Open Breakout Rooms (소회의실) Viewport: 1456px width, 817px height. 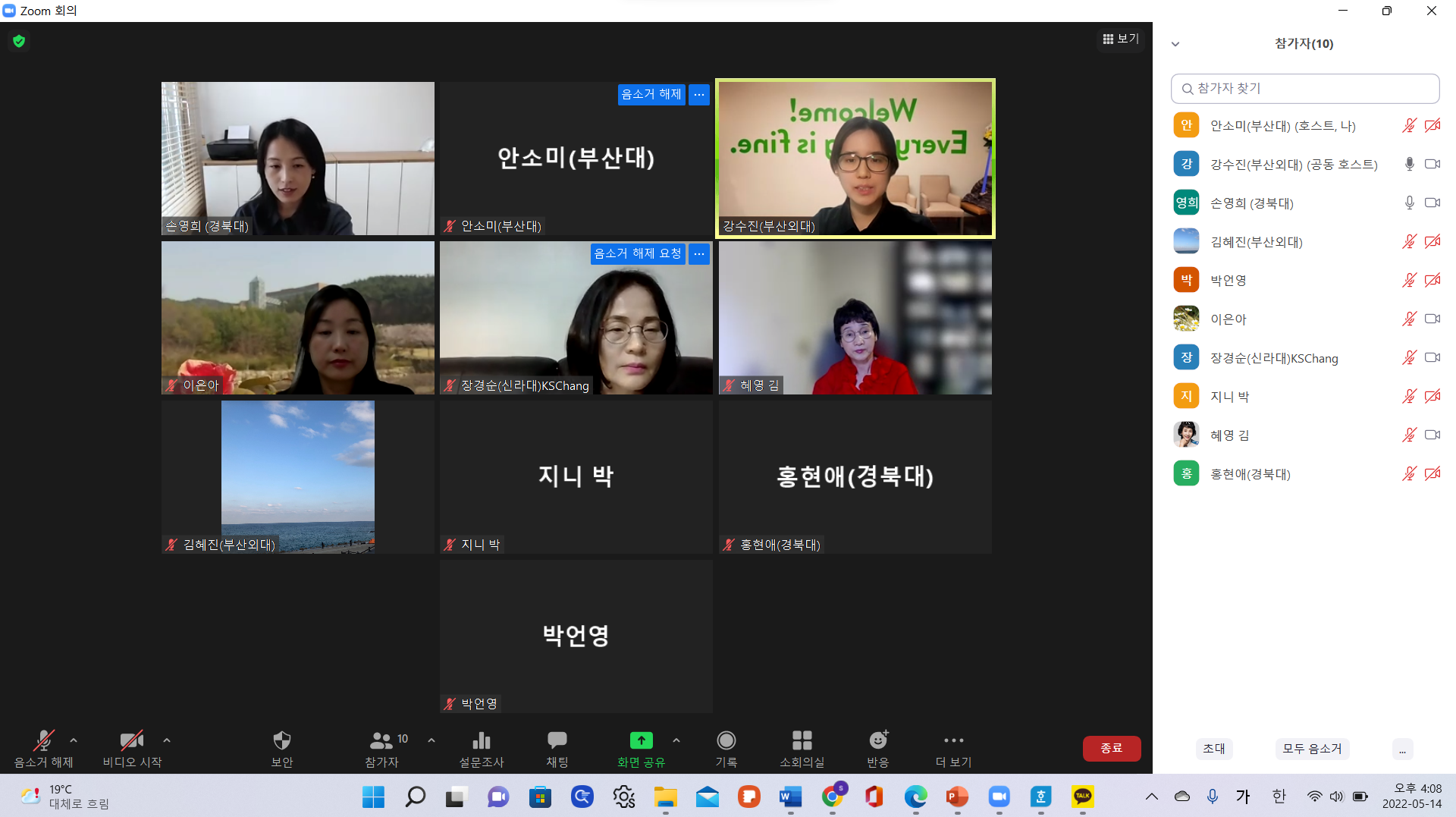click(802, 740)
